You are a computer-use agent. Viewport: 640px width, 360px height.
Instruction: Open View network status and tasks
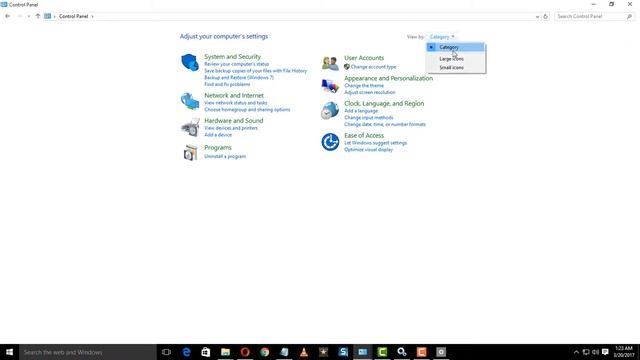click(x=236, y=103)
